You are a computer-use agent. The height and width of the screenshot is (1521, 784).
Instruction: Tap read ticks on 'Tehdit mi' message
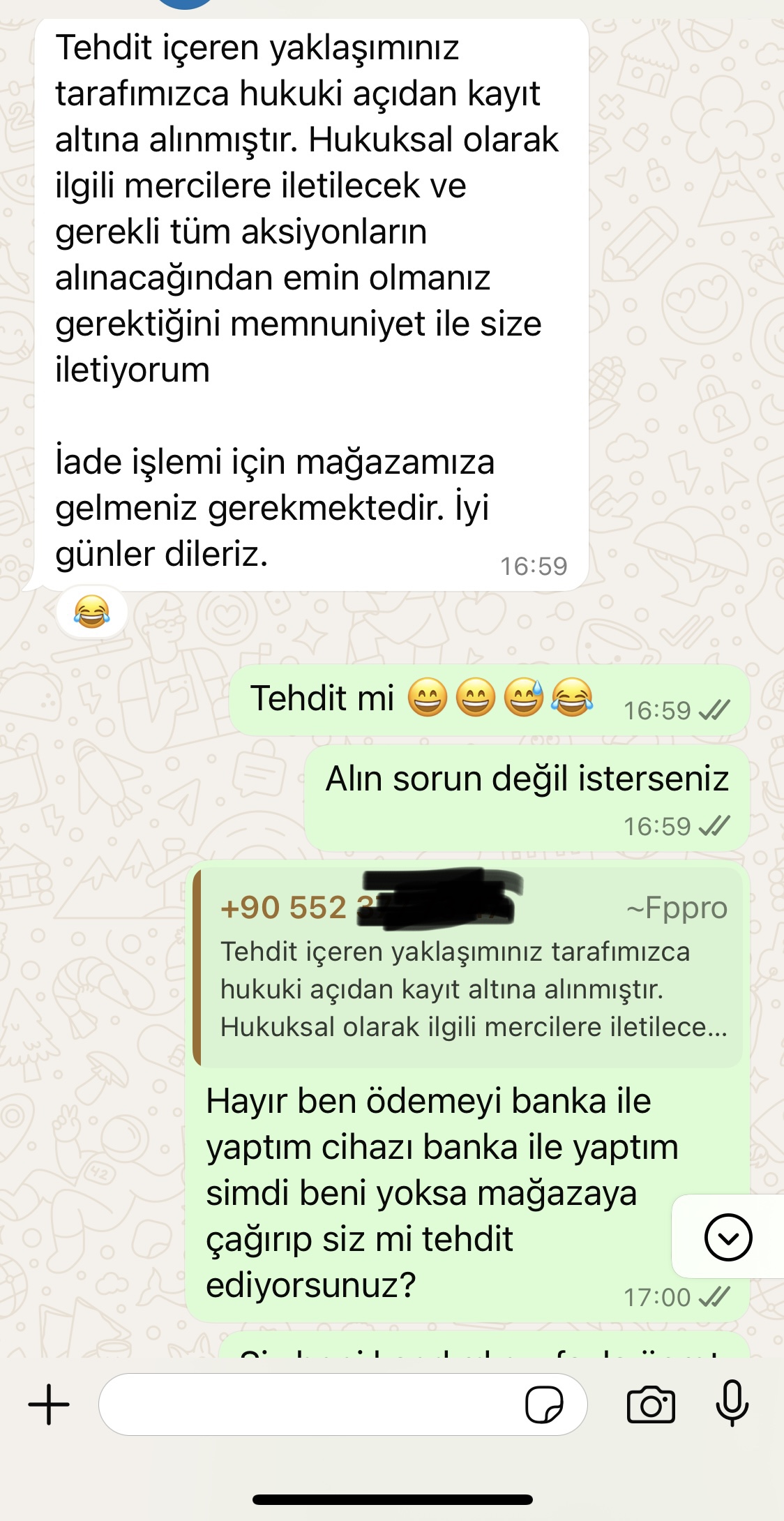pos(714,710)
